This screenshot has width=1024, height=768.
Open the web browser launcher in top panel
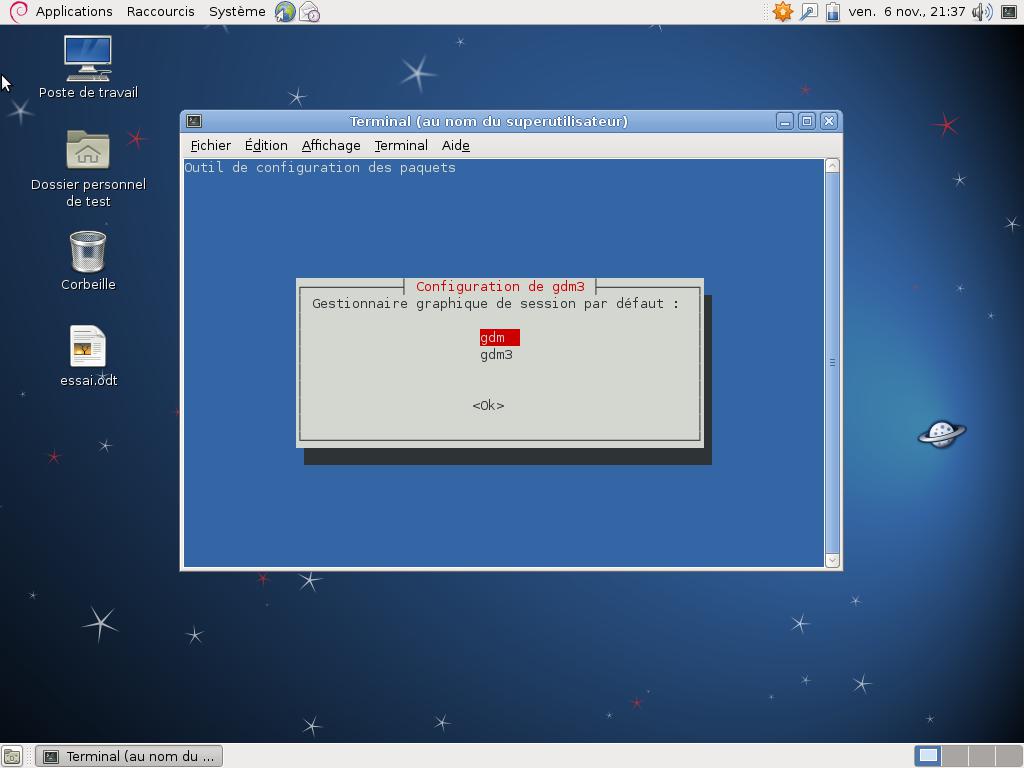(x=285, y=12)
